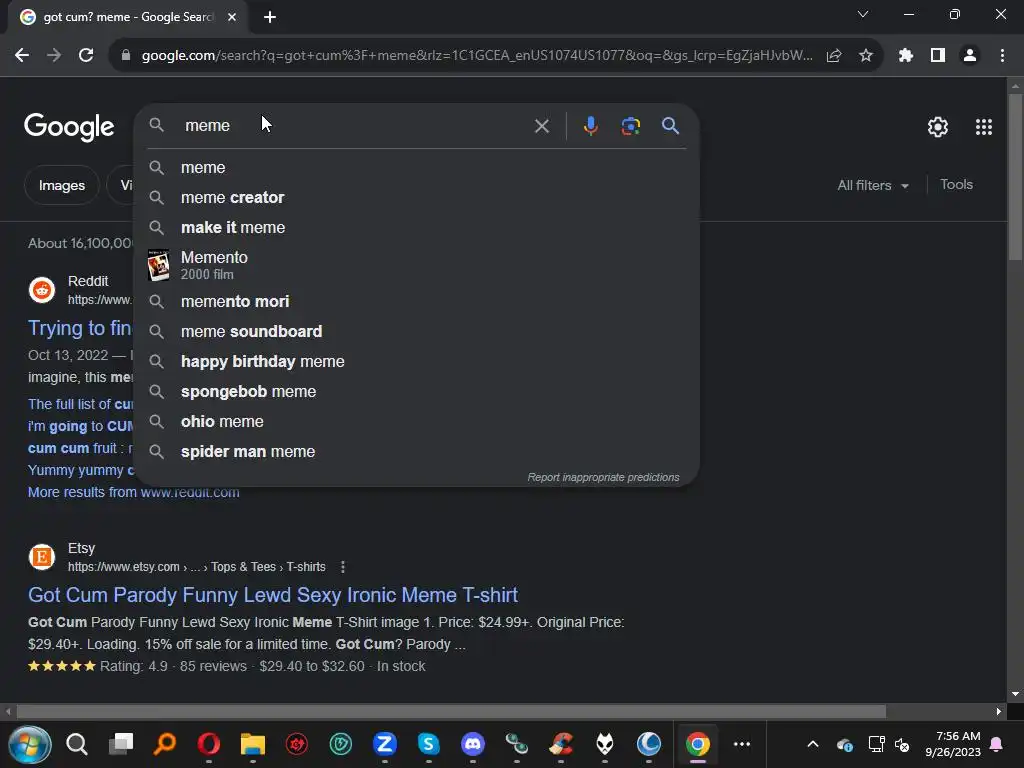1024x768 pixels.
Task: Select the 'spongebob meme' suggestion
Action: coord(417,392)
